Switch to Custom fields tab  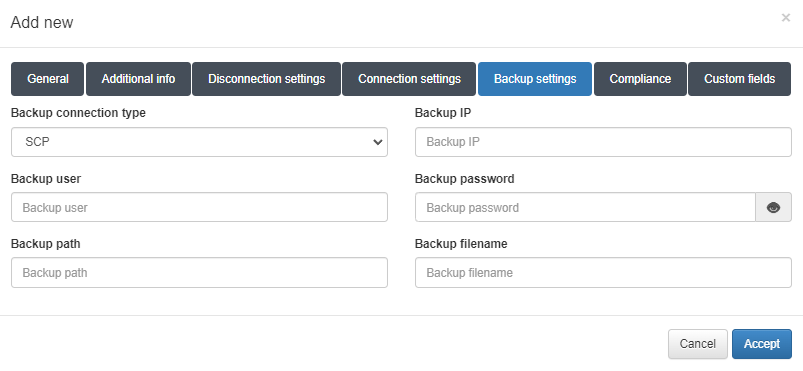pos(739,79)
